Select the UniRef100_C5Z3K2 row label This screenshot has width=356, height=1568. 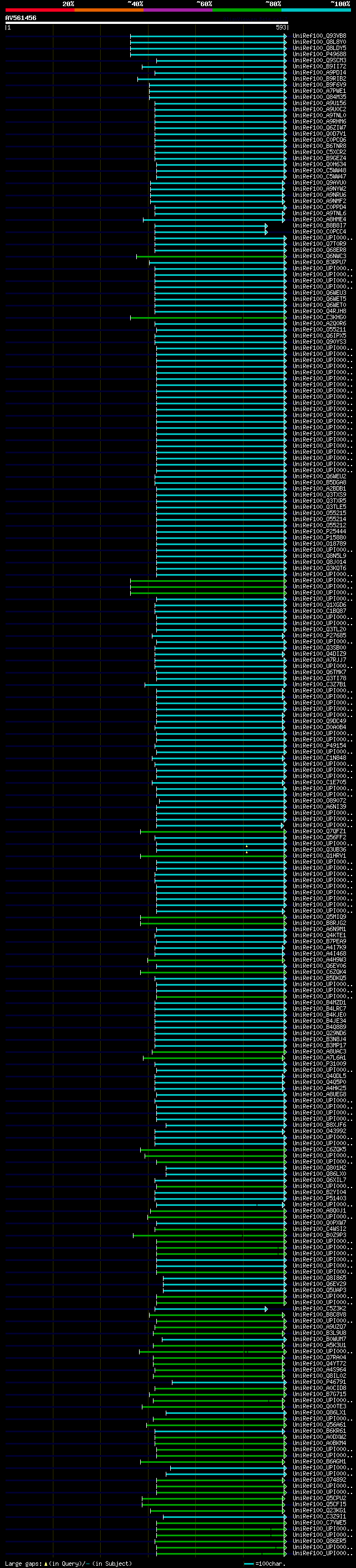coord(319,1308)
